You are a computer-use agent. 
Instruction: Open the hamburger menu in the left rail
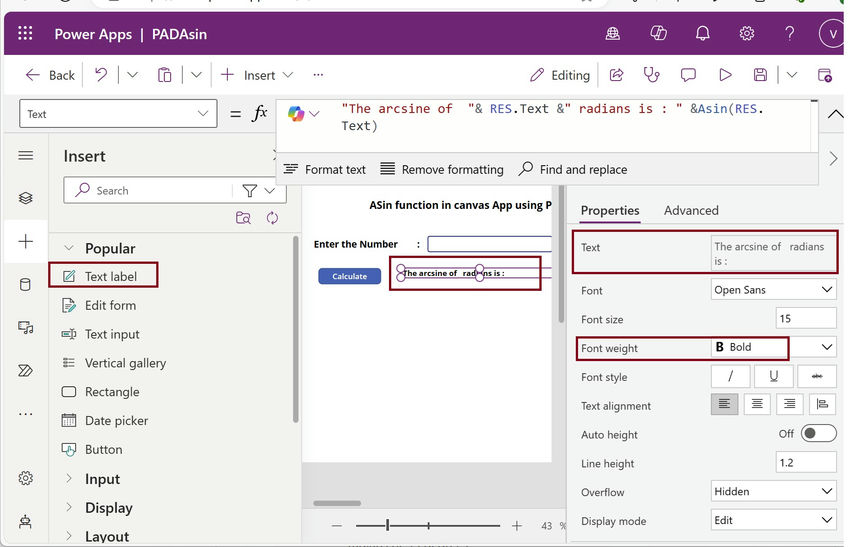[25, 156]
